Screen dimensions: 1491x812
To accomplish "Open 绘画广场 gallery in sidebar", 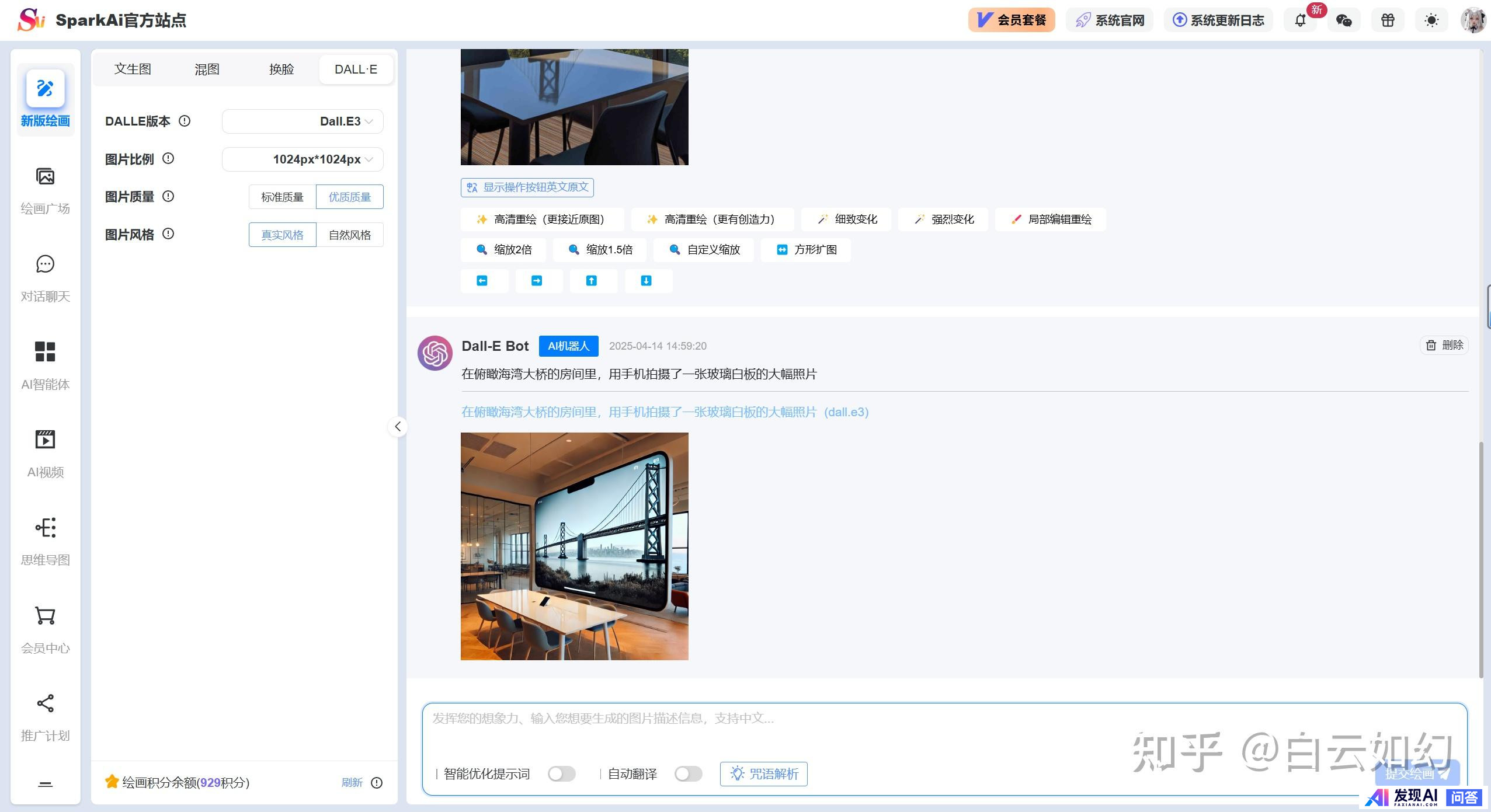I will 46,190.
